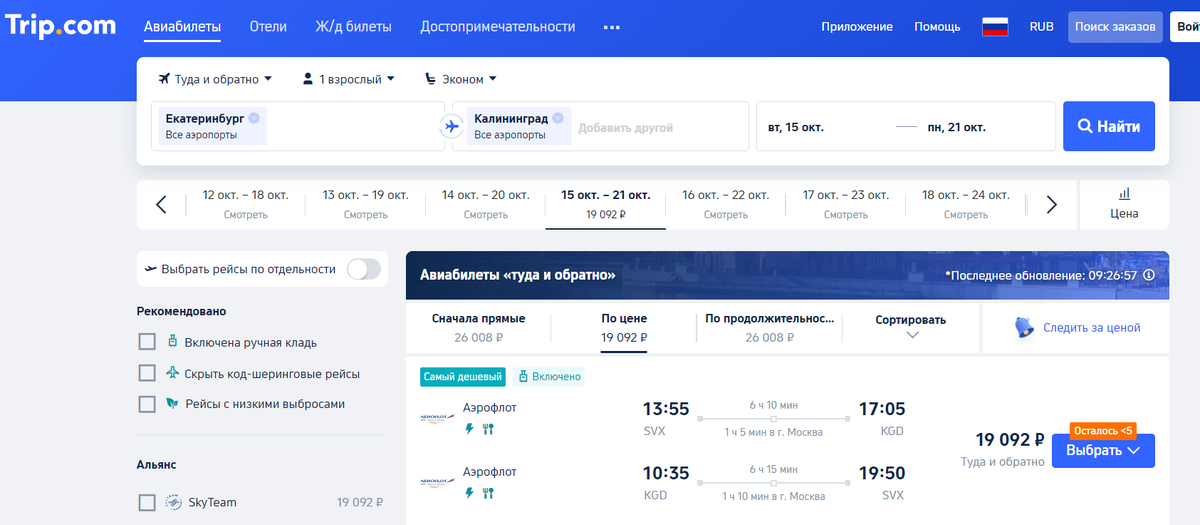This screenshot has width=1200, height=525.
Task: Open the Trip.com home logo
Action: click(61, 26)
